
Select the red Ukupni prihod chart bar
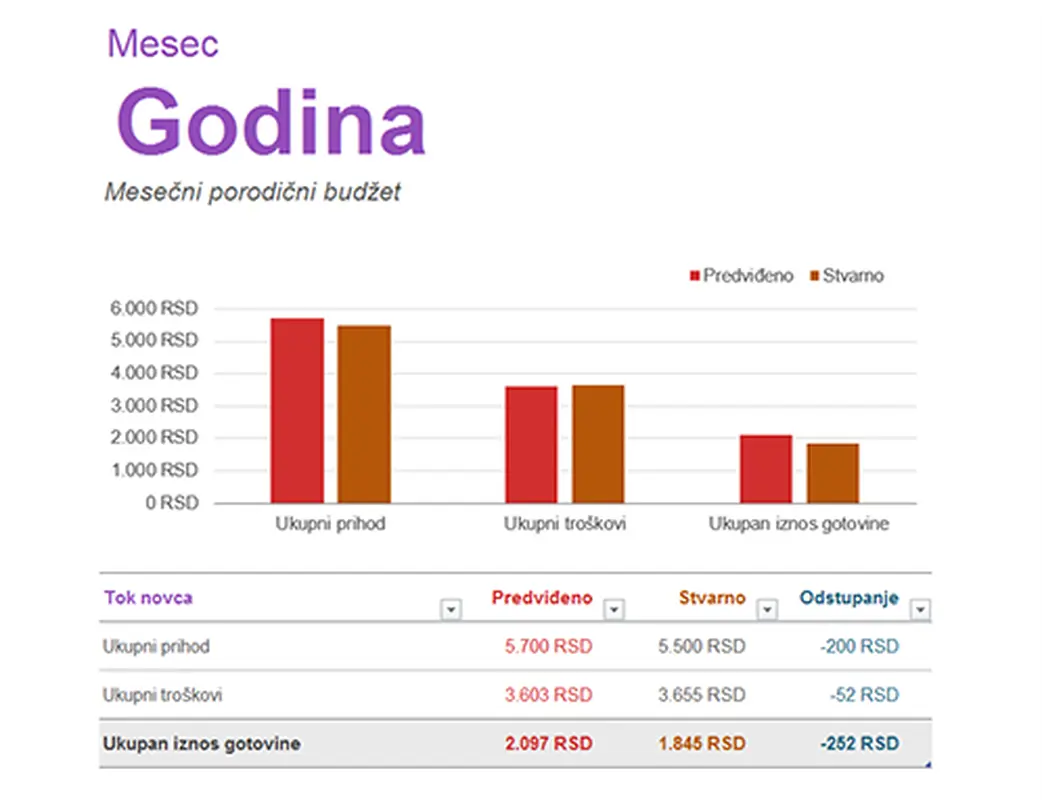click(296, 410)
